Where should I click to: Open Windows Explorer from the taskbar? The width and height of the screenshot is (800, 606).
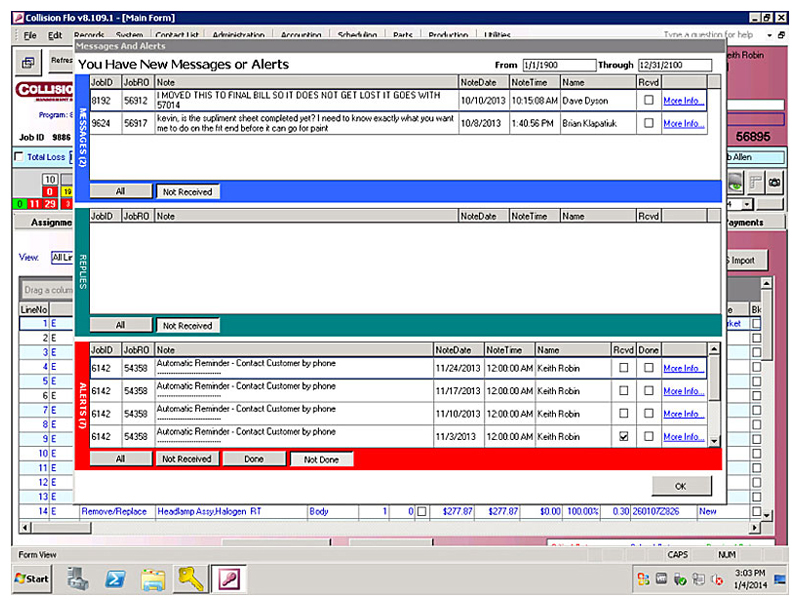(x=153, y=579)
